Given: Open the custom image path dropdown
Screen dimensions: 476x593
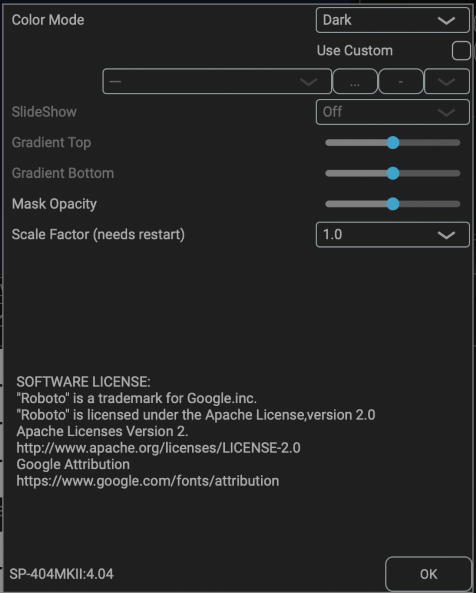Looking at the screenshot, I should click(217, 81).
